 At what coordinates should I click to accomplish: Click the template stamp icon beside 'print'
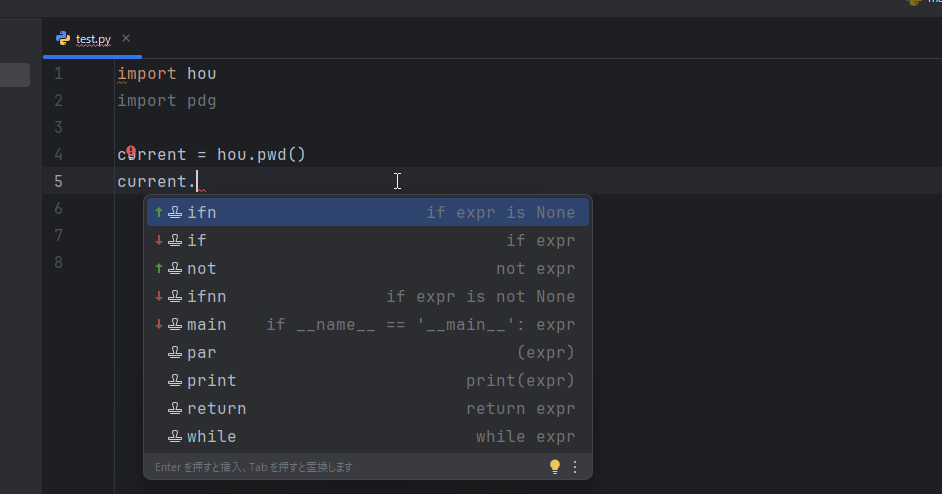click(x=175, y=381)
